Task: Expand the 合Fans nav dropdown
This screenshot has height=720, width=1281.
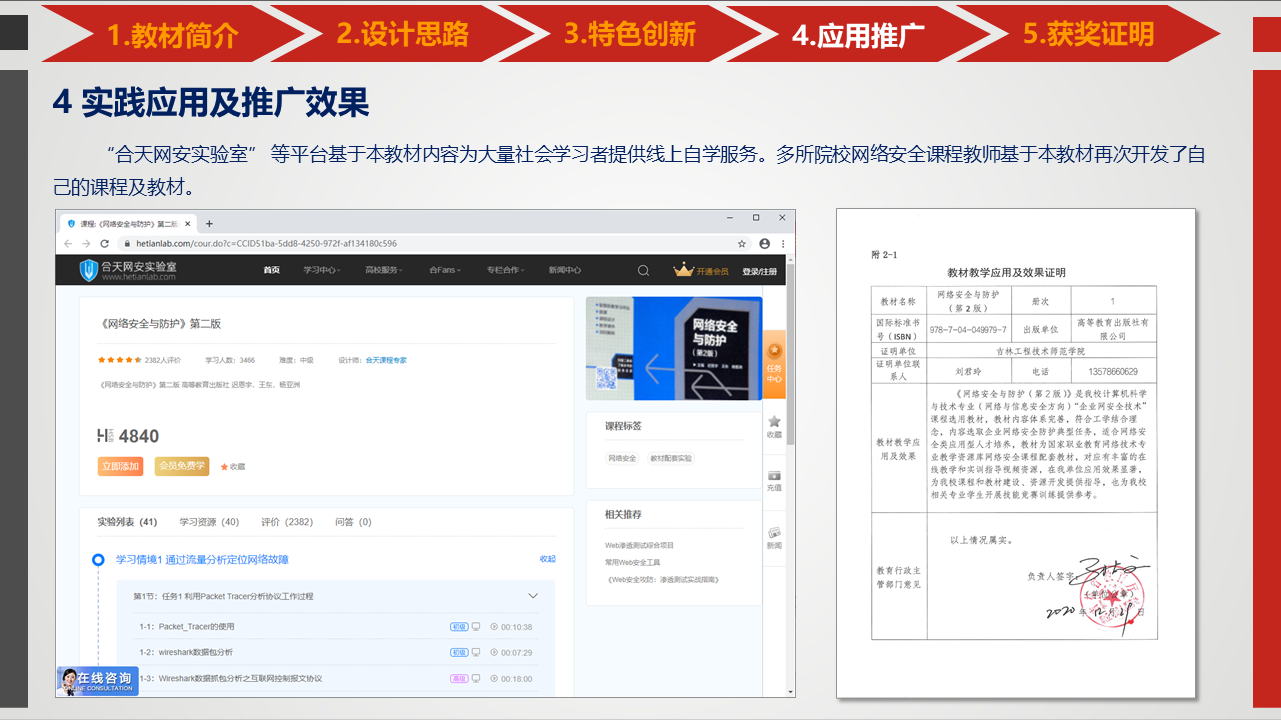Action: click(x=444, y=270)
